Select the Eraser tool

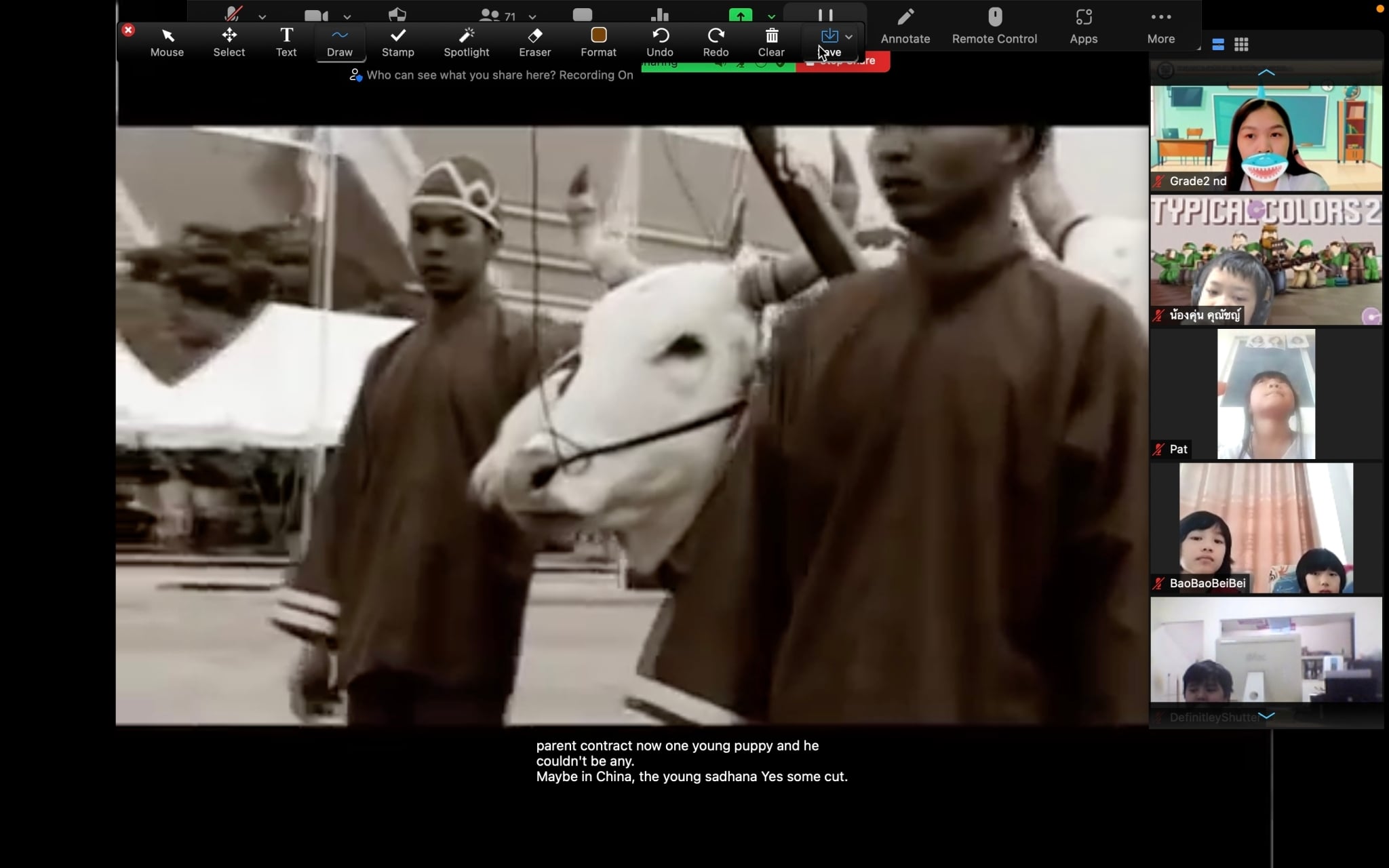(x=534, y=41)
